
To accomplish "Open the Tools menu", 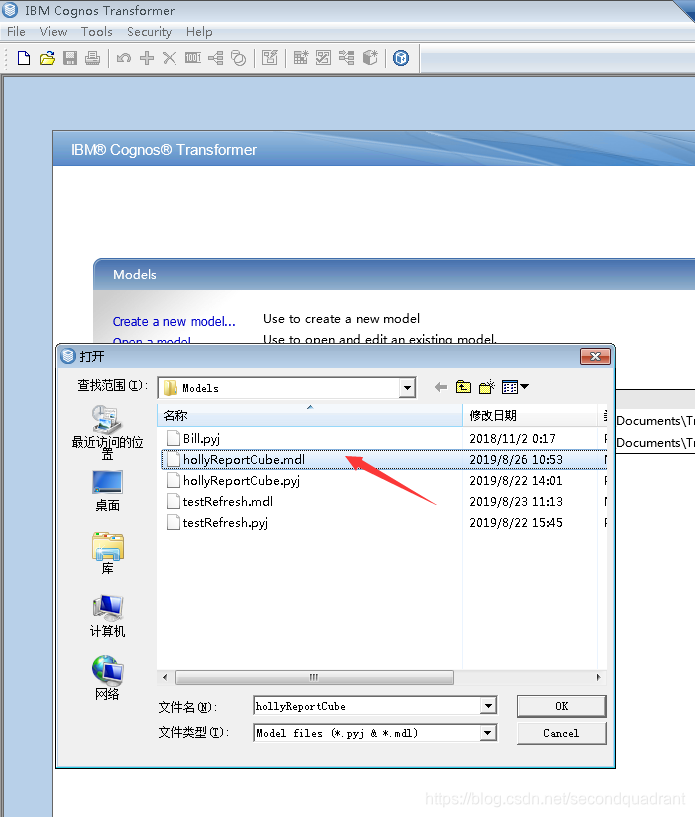I will 96,32.
